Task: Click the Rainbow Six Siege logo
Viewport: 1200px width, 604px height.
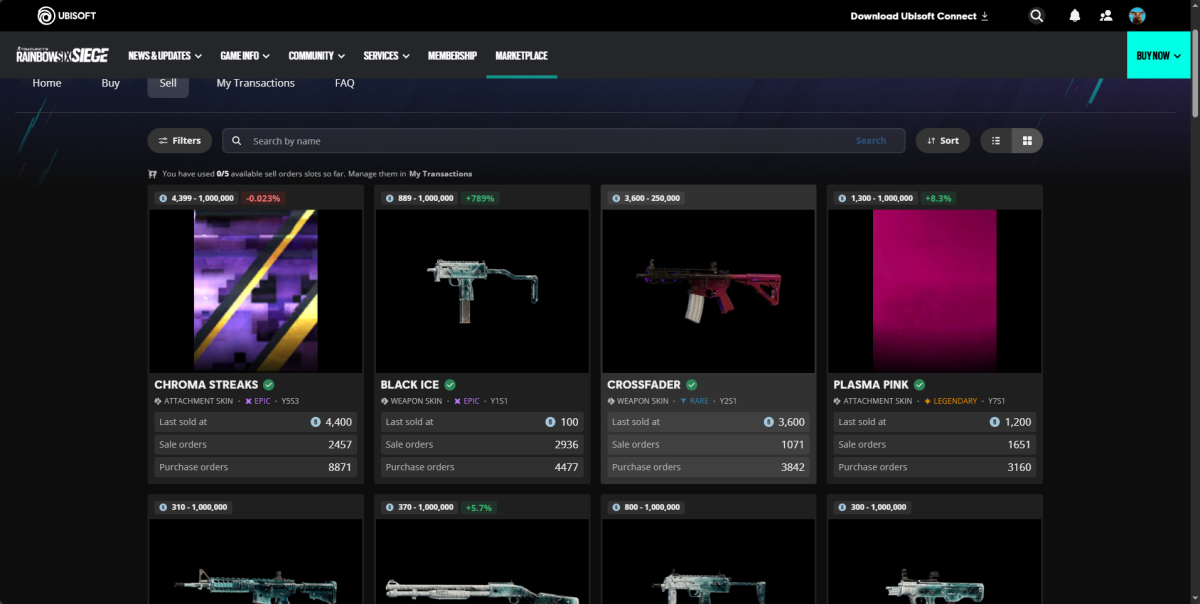Action: click(62, 56)
